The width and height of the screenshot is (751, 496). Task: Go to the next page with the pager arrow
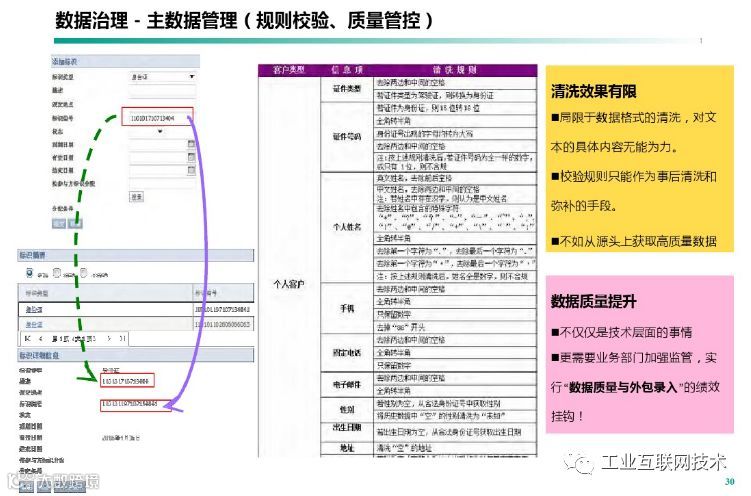coord(109,338)
